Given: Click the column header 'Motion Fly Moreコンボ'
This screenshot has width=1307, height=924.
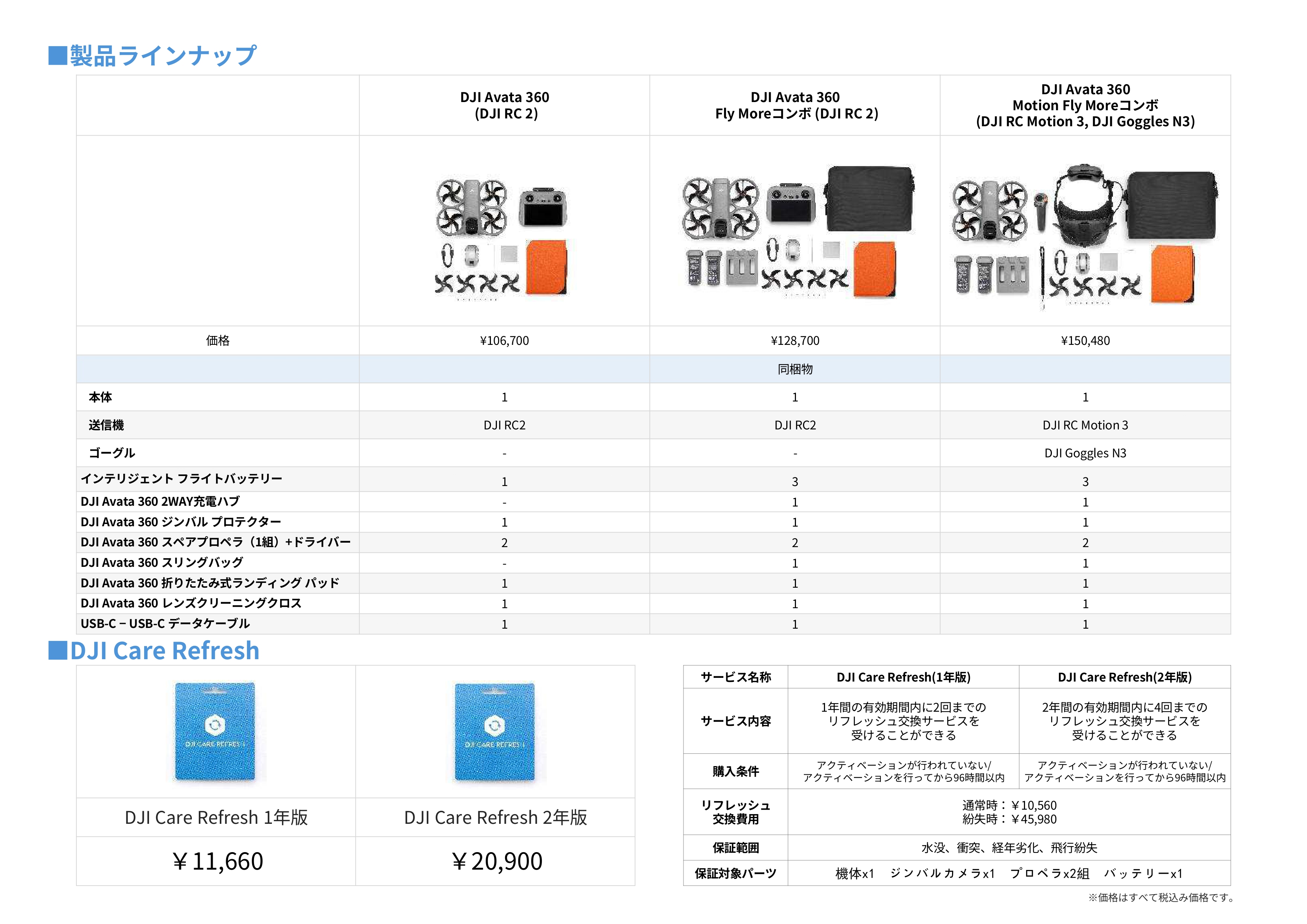Looking at the screenshot, I should tap(1085, 105).
